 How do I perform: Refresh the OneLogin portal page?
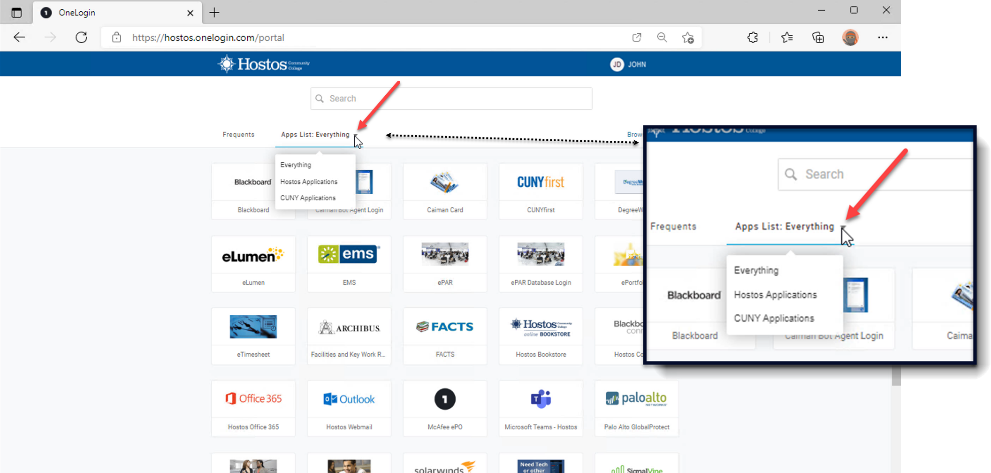pos(81,37)
